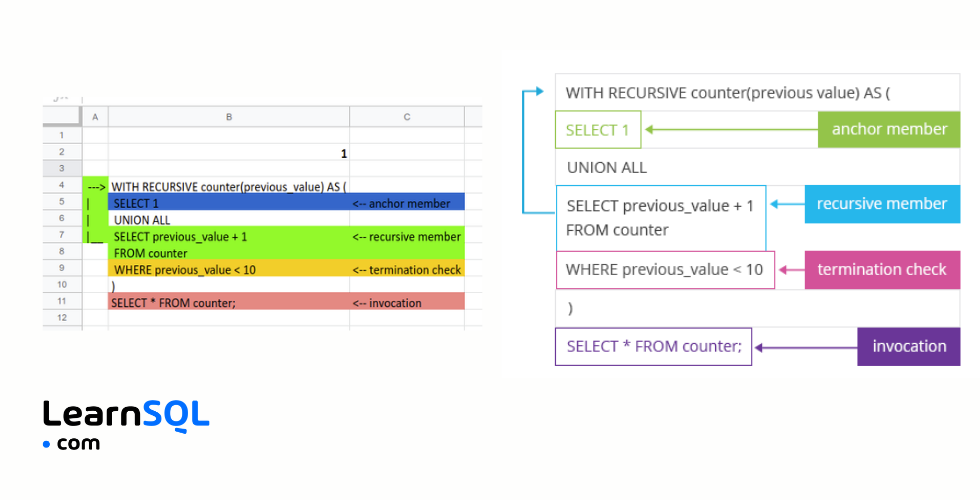This screenshot has height=500, width=980.
Task: Click yellow spreadsheet cell 'WHERE previous_value < 10'
Action: 229,268
